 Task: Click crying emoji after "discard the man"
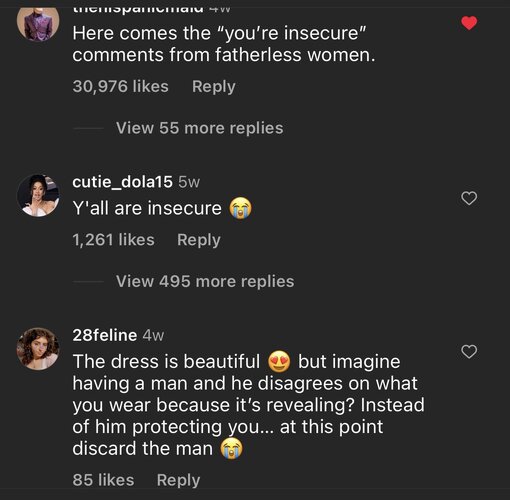(x=231, y=448)
